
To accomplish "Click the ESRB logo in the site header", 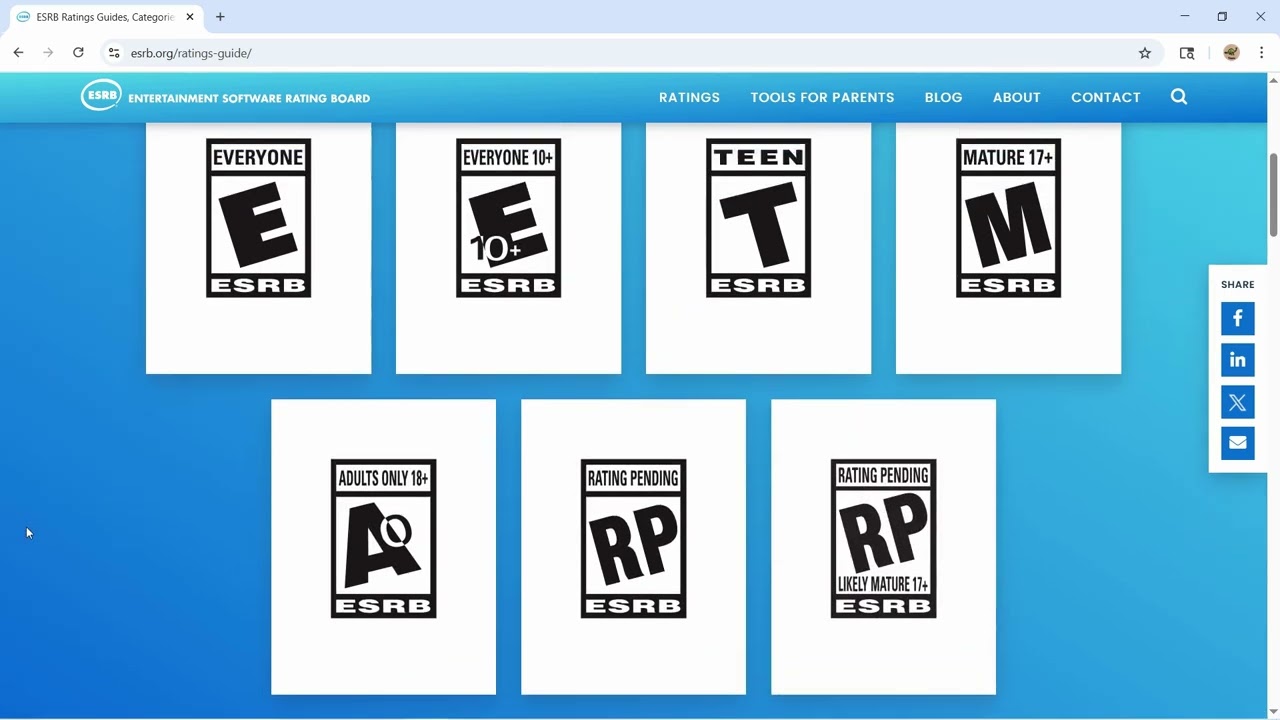I will 101,96.
